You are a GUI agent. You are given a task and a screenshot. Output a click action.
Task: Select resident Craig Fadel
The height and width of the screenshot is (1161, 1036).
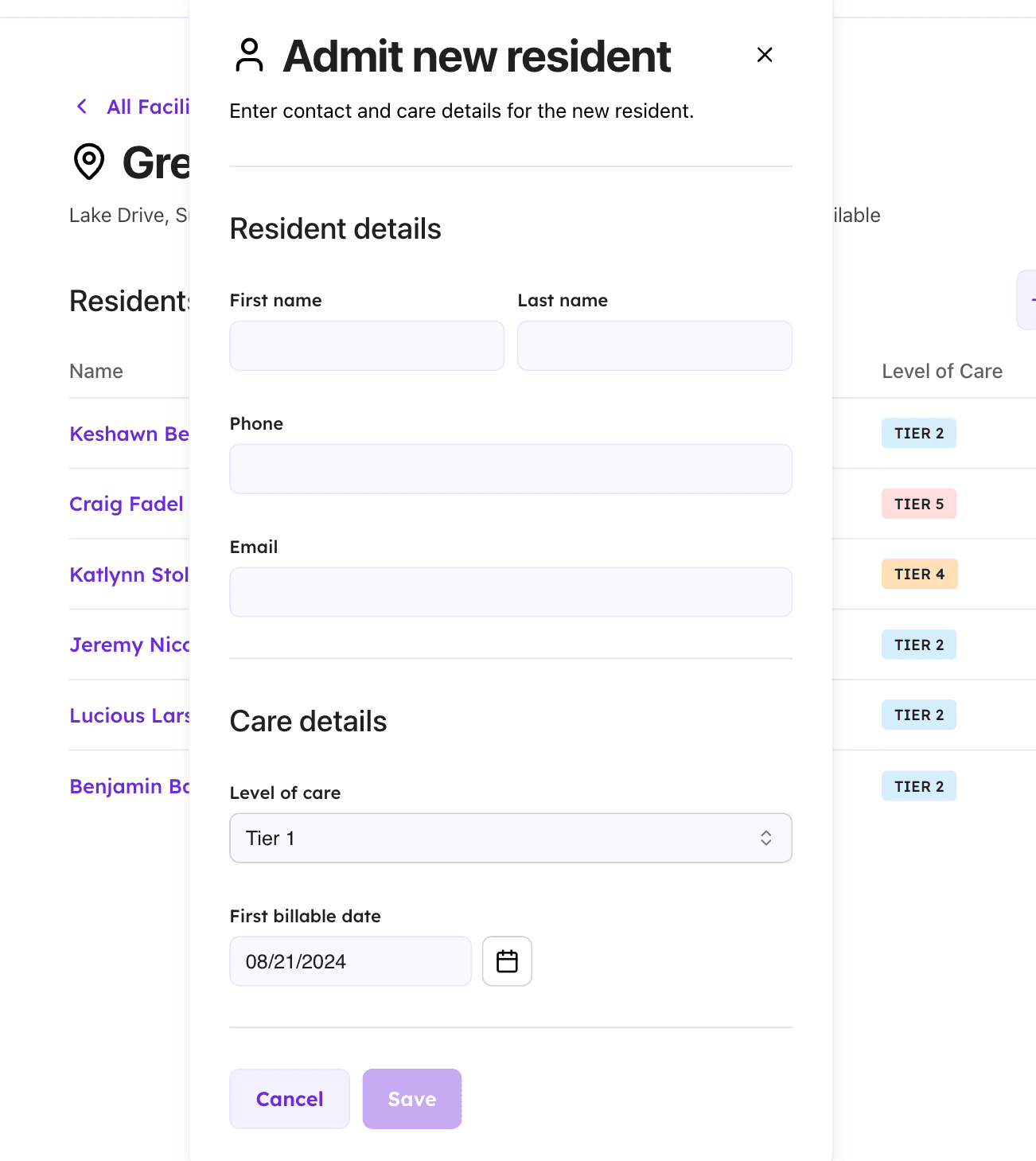[126, 504]
